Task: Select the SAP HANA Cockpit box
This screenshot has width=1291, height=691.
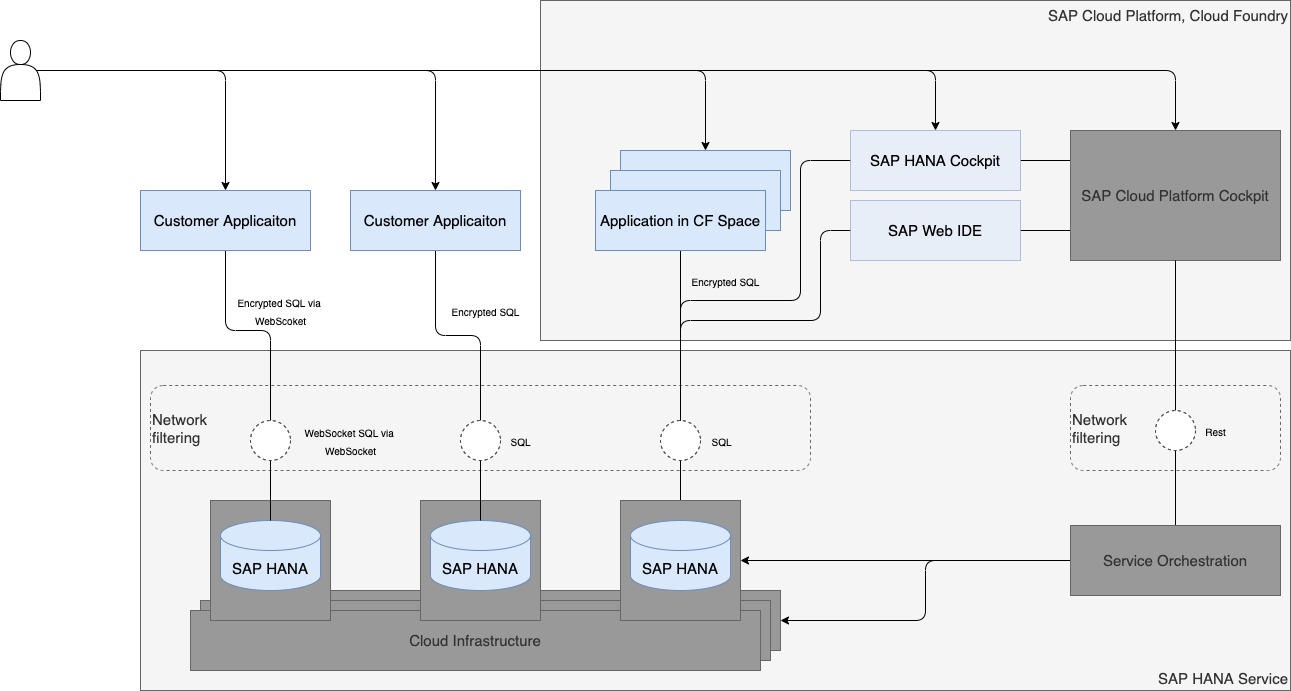Action: [935, 161]
